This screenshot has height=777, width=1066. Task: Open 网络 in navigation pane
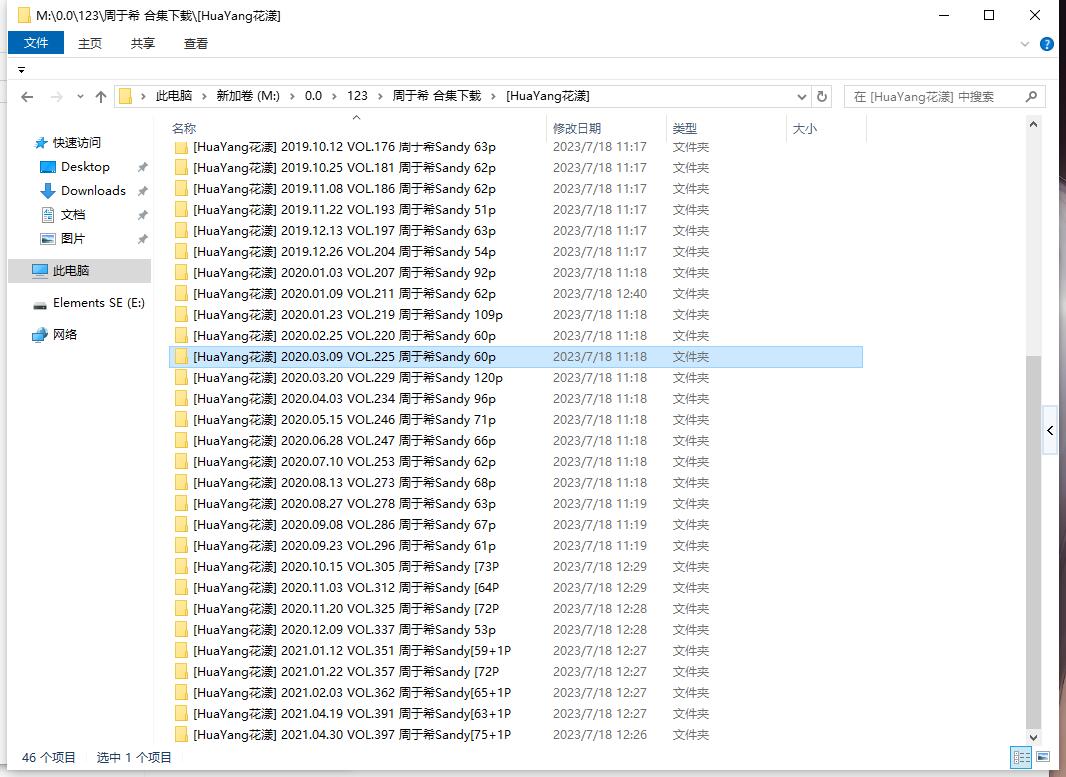point(65,334)
